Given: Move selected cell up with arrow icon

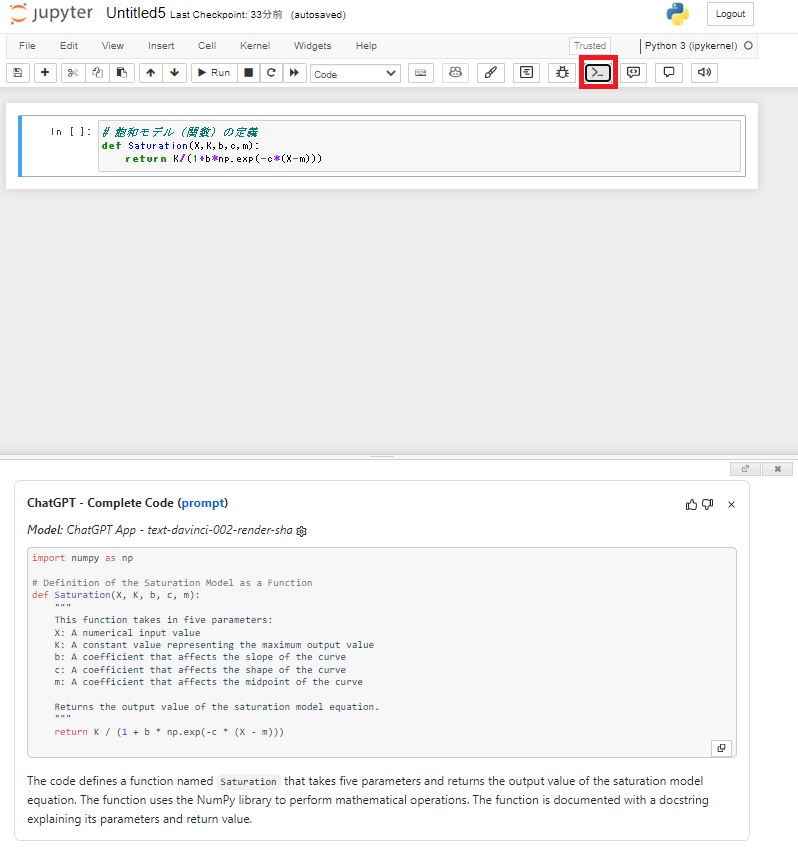Looking at the screenshot, I should [x=150, y=73].
